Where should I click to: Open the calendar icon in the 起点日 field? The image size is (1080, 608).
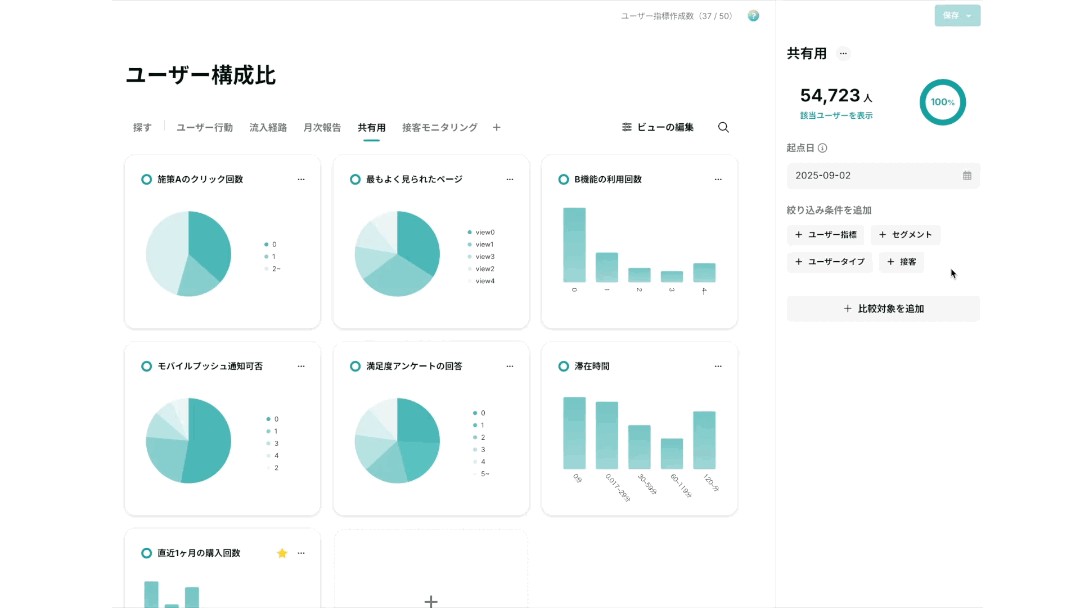967,176
